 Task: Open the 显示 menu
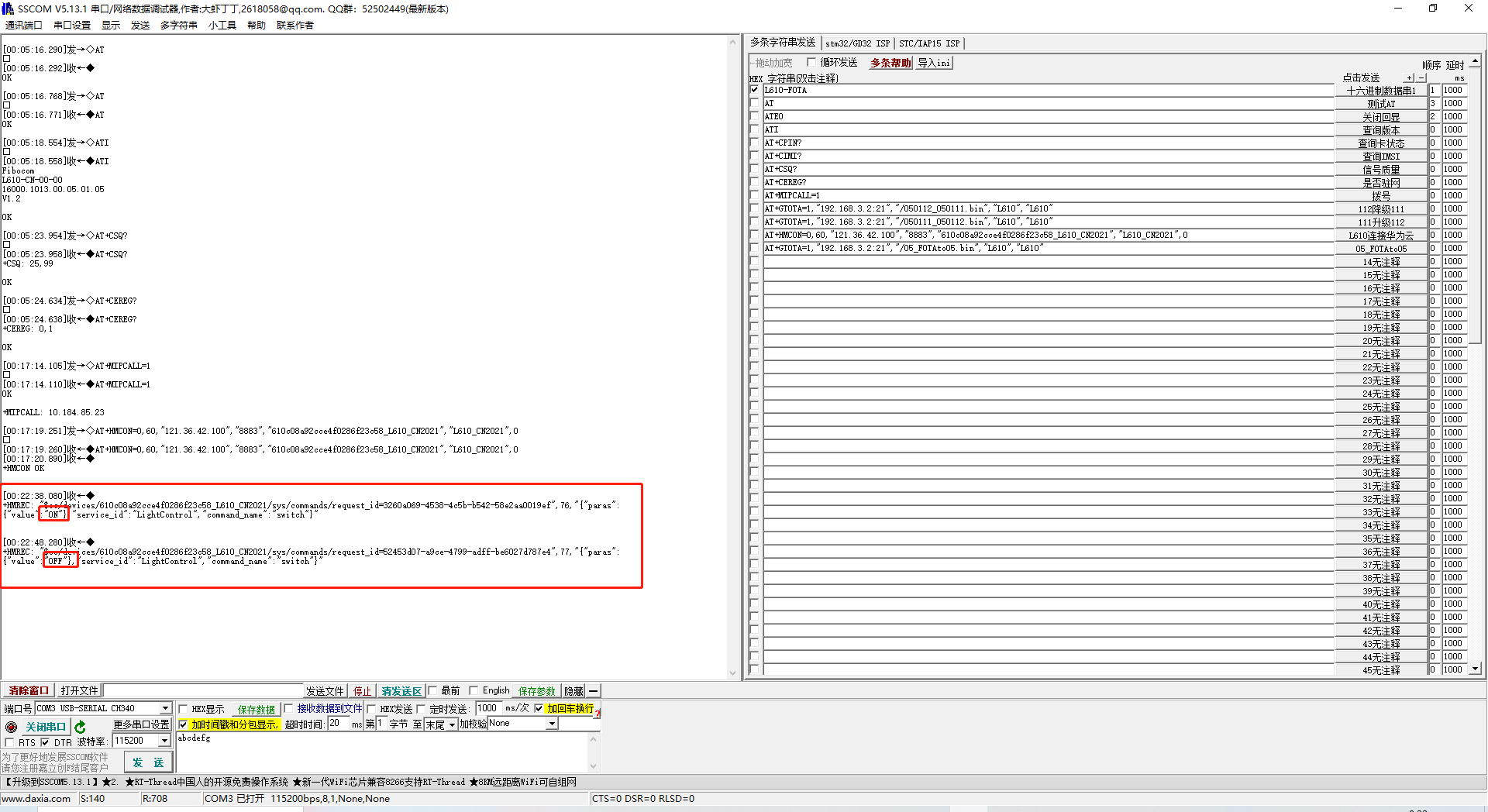coord(111,25)
